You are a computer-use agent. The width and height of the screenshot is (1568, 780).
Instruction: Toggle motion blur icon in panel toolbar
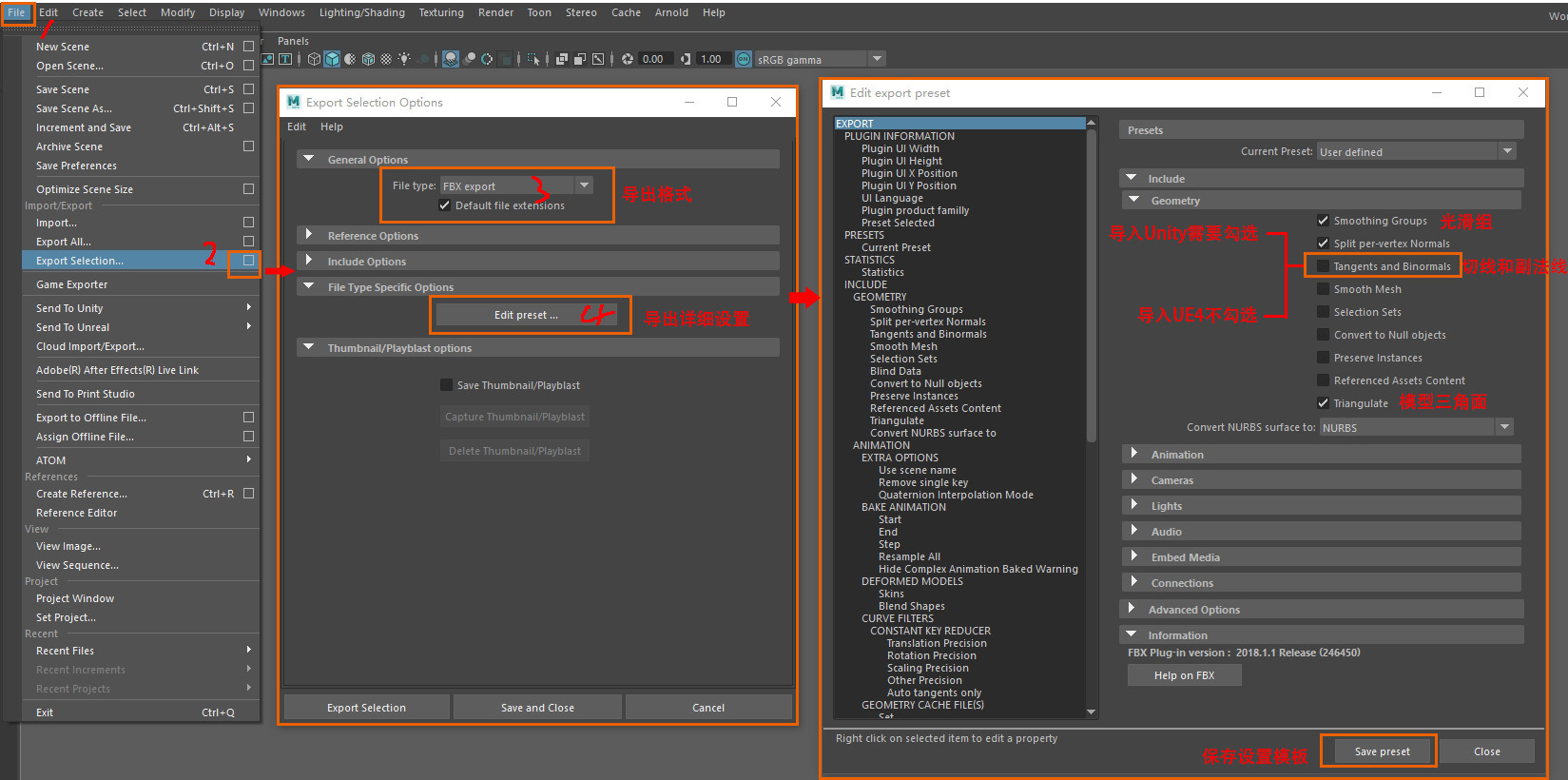(x=469, y=59)
